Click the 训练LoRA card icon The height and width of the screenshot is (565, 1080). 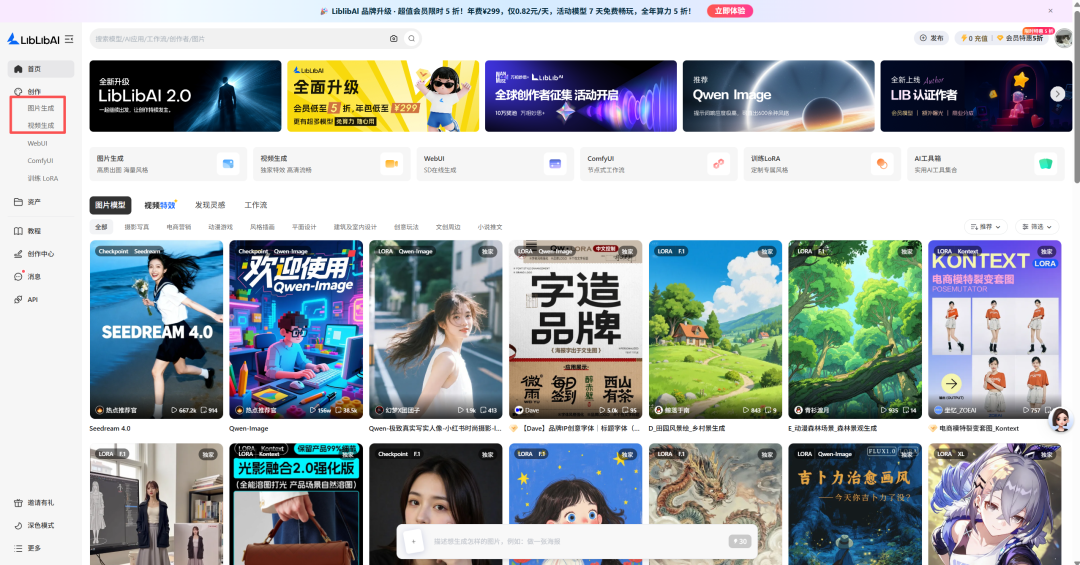(x=882, y=164)
